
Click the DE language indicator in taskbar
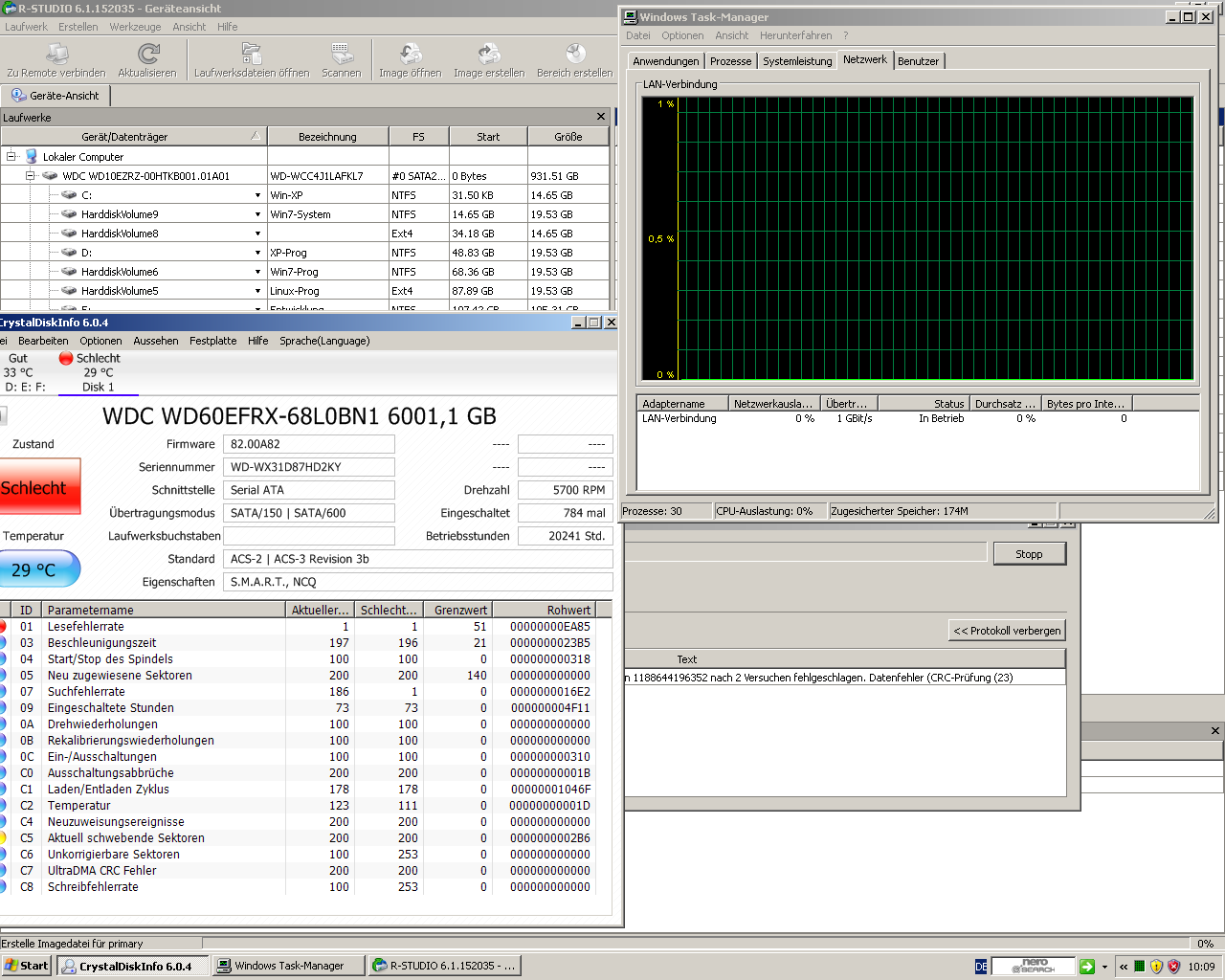pyautogui.click(x=981, y=967)
